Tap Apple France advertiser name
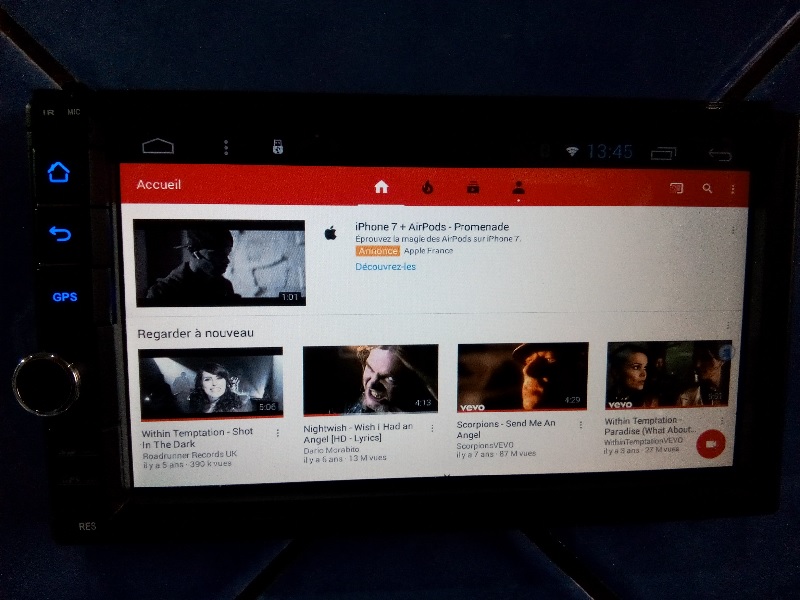The width and height of the screenshot is (800, 600). click(429, 251)
